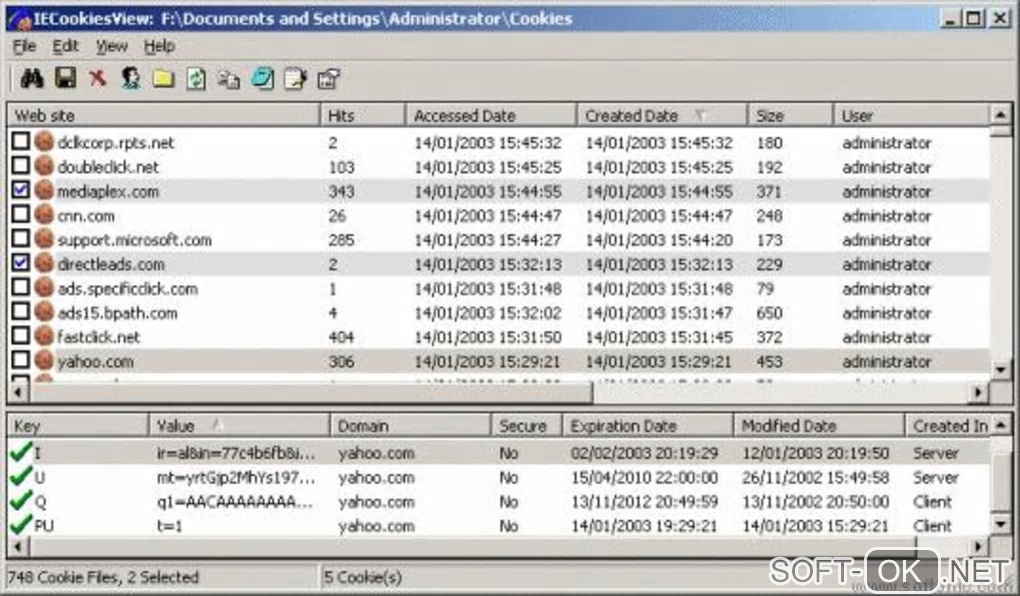Sort cookies by Domain column header

410,426
